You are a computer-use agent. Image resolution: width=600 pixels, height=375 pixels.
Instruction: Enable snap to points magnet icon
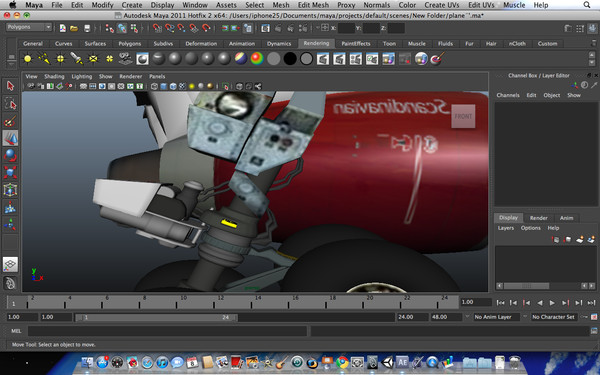coord(181,28)
